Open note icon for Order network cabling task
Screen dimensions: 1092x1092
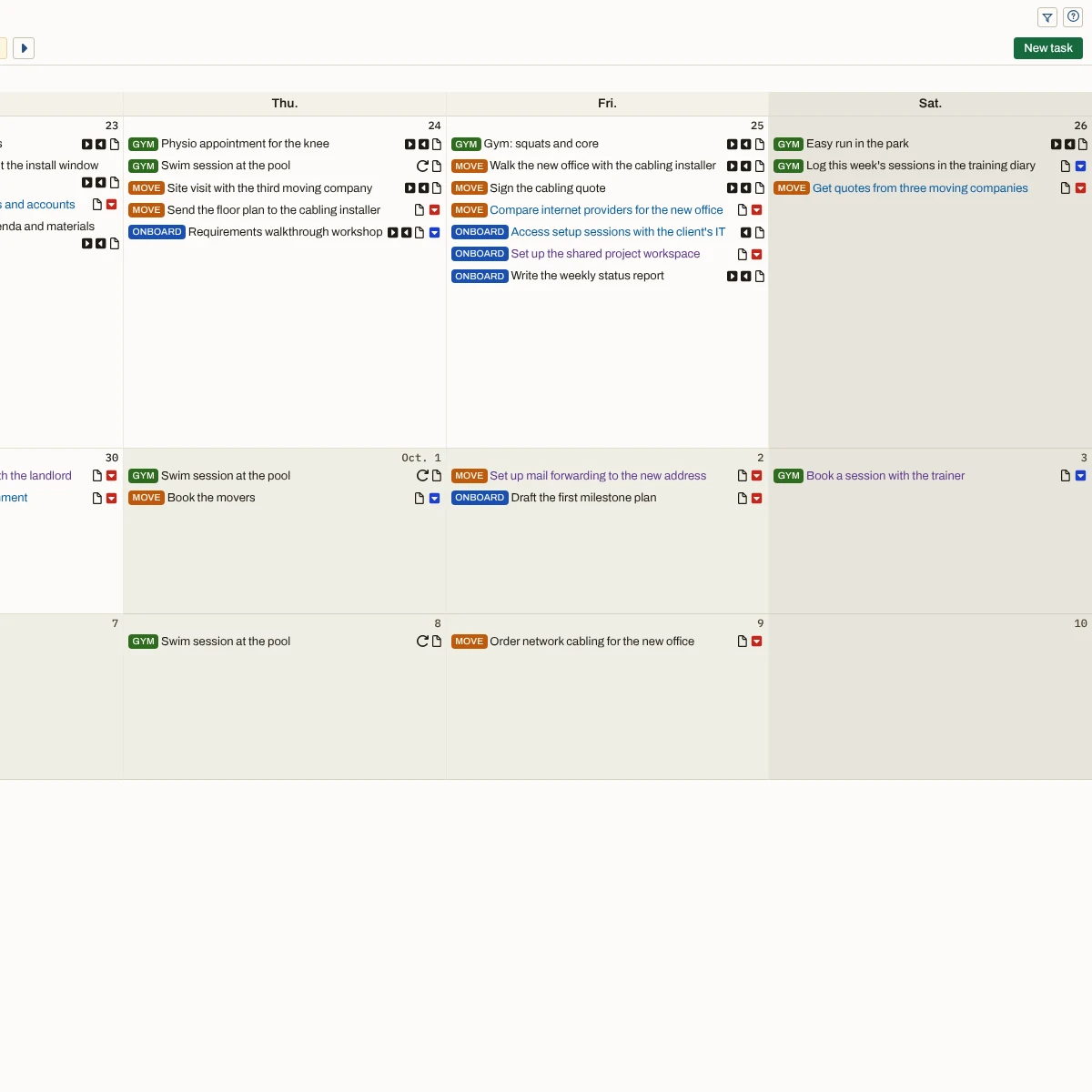(742, 642)
